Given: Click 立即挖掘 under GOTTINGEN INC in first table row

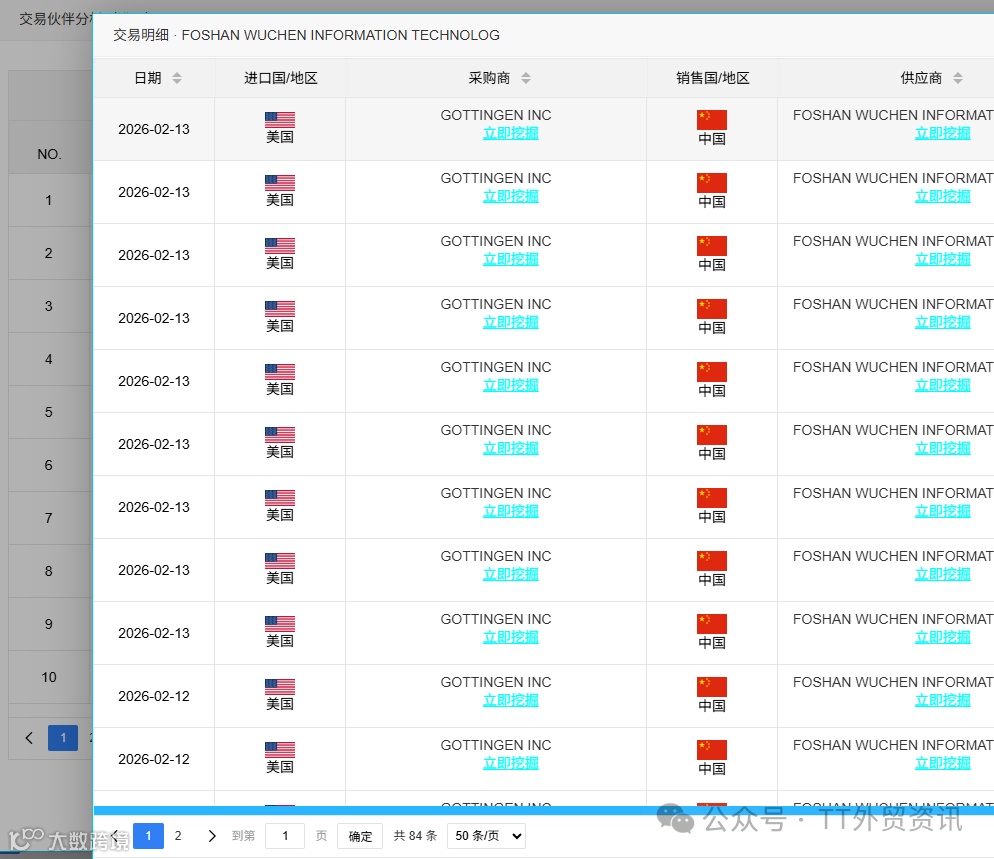Looking at the screenshot, I should click(511, 133).
